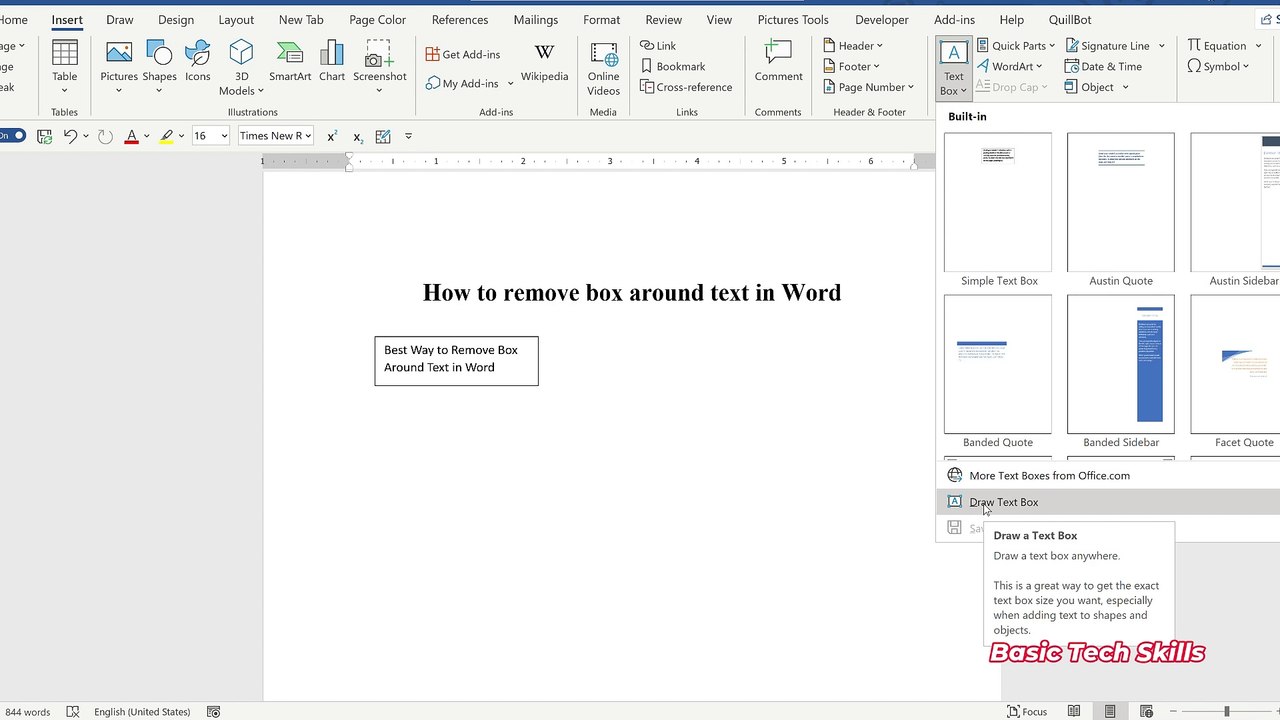Apply superscript formatting
The image size is (1280, 720).
[332, 136]
